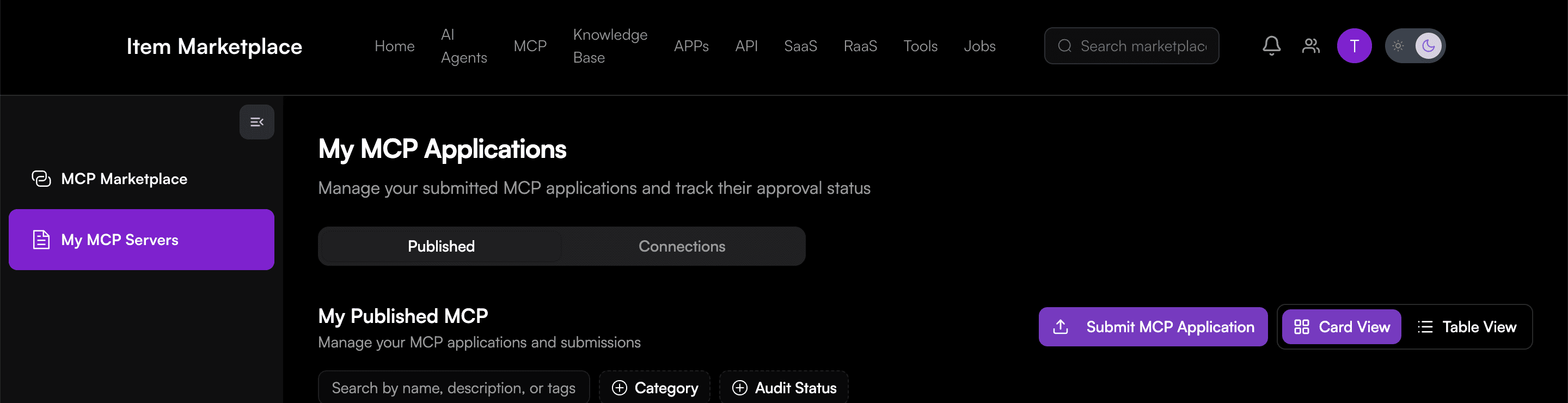The height and width of the screenshot is (403, 1568).
Task: Switch to Table View layout
Action: (1467, 327)
